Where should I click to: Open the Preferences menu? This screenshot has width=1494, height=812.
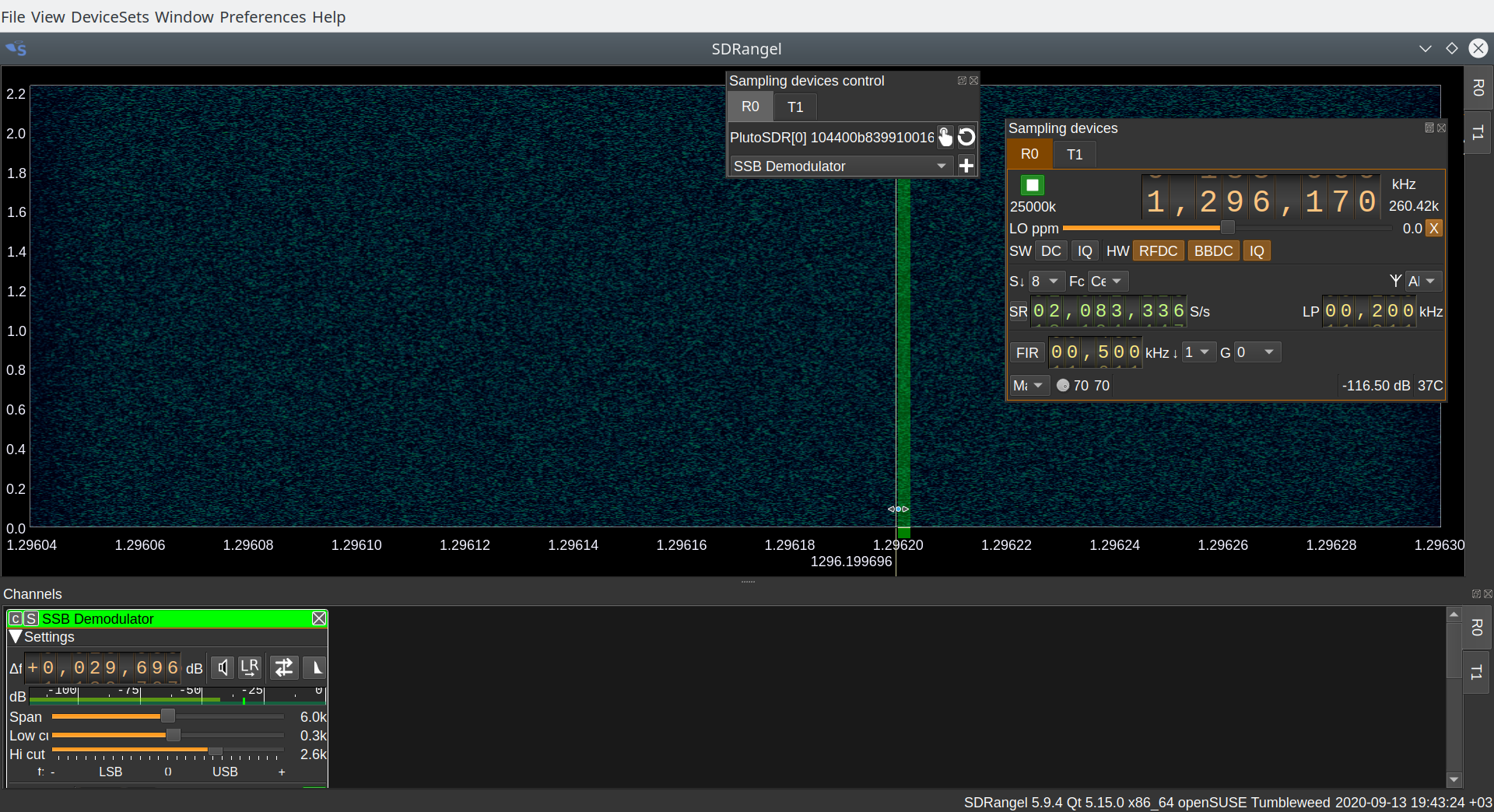(x=262, y=17)
